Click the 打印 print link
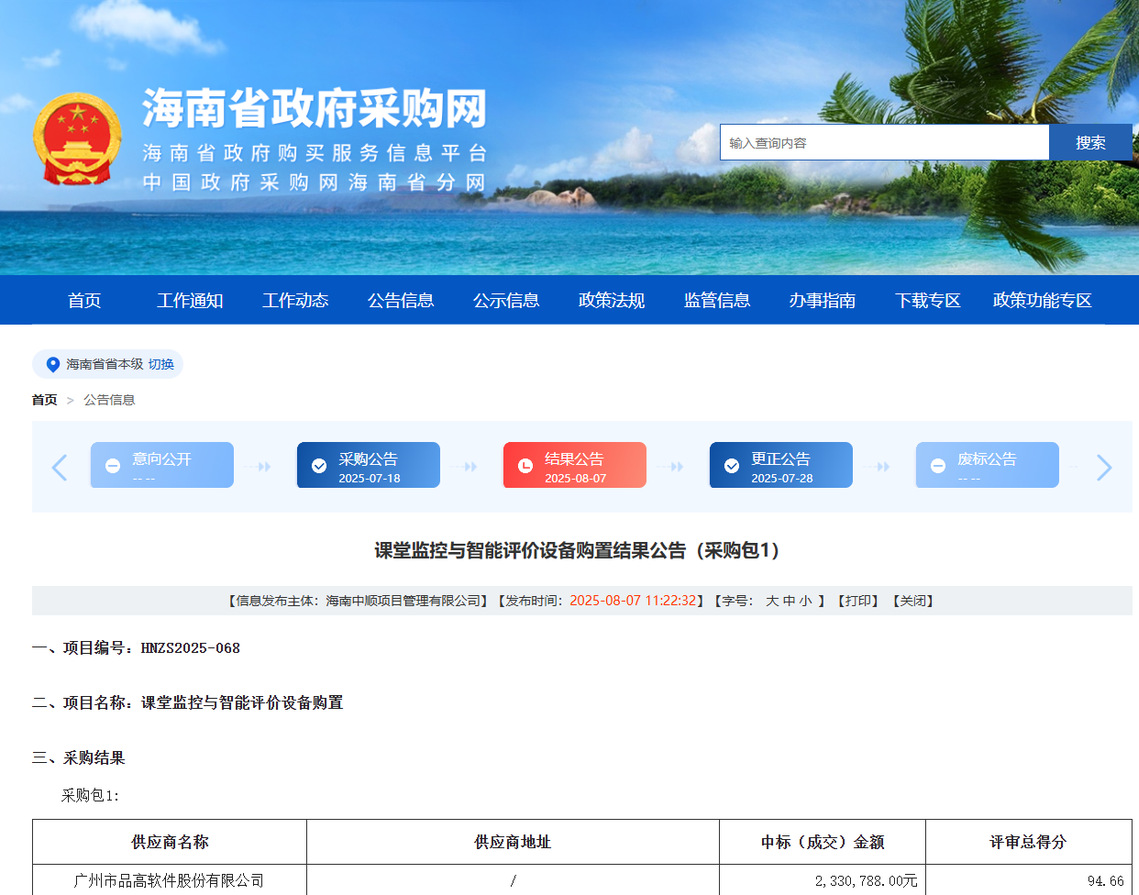 (x=857, y=601)
